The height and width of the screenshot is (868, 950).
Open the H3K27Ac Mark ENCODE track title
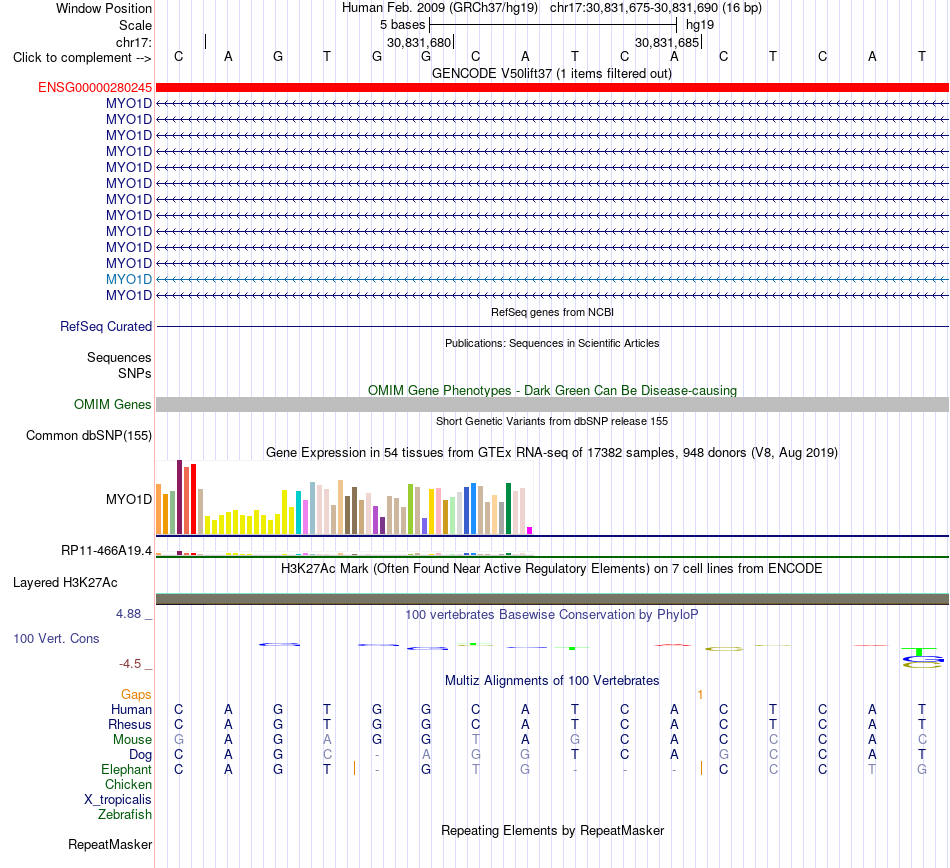pyautogui.click(x=551, y=568)
